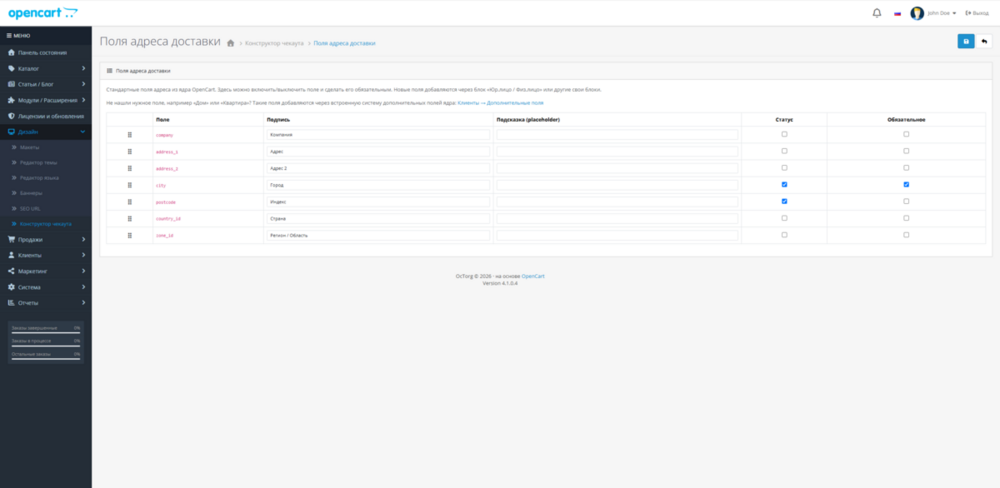Grab the drag handle for company row
Viewport: 1000px width, 488px height.
point(129,135)
